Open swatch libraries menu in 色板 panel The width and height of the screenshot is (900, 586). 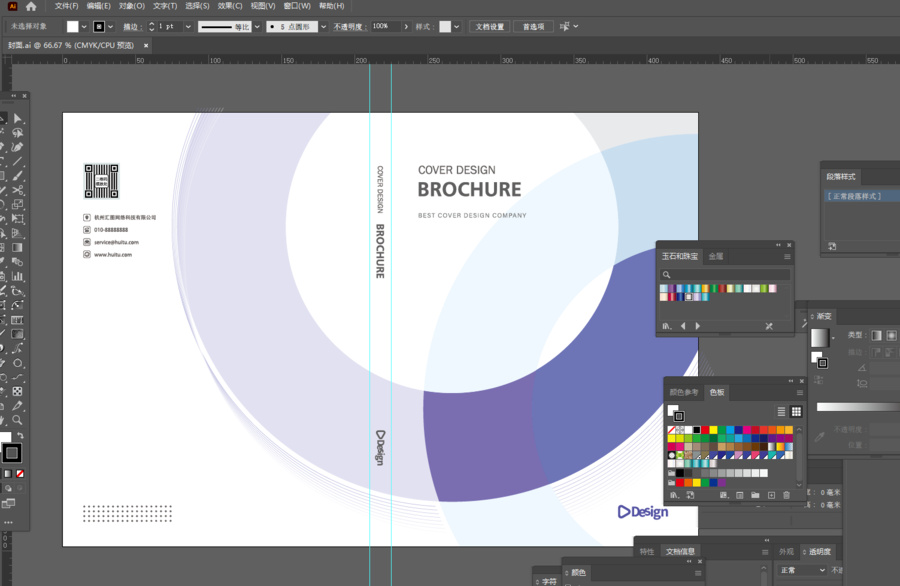(674, 495)
